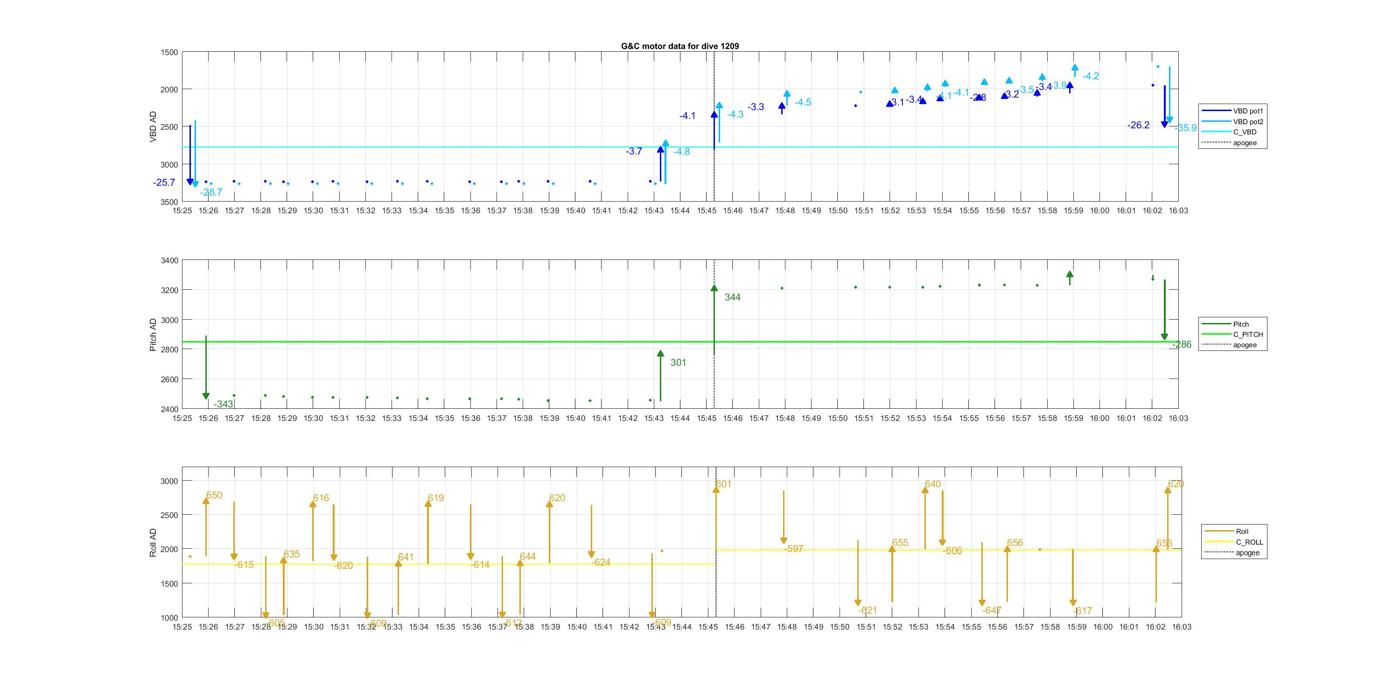Click the "-3.3" VBD data label

pyautogui.click(x=756, y=107)
